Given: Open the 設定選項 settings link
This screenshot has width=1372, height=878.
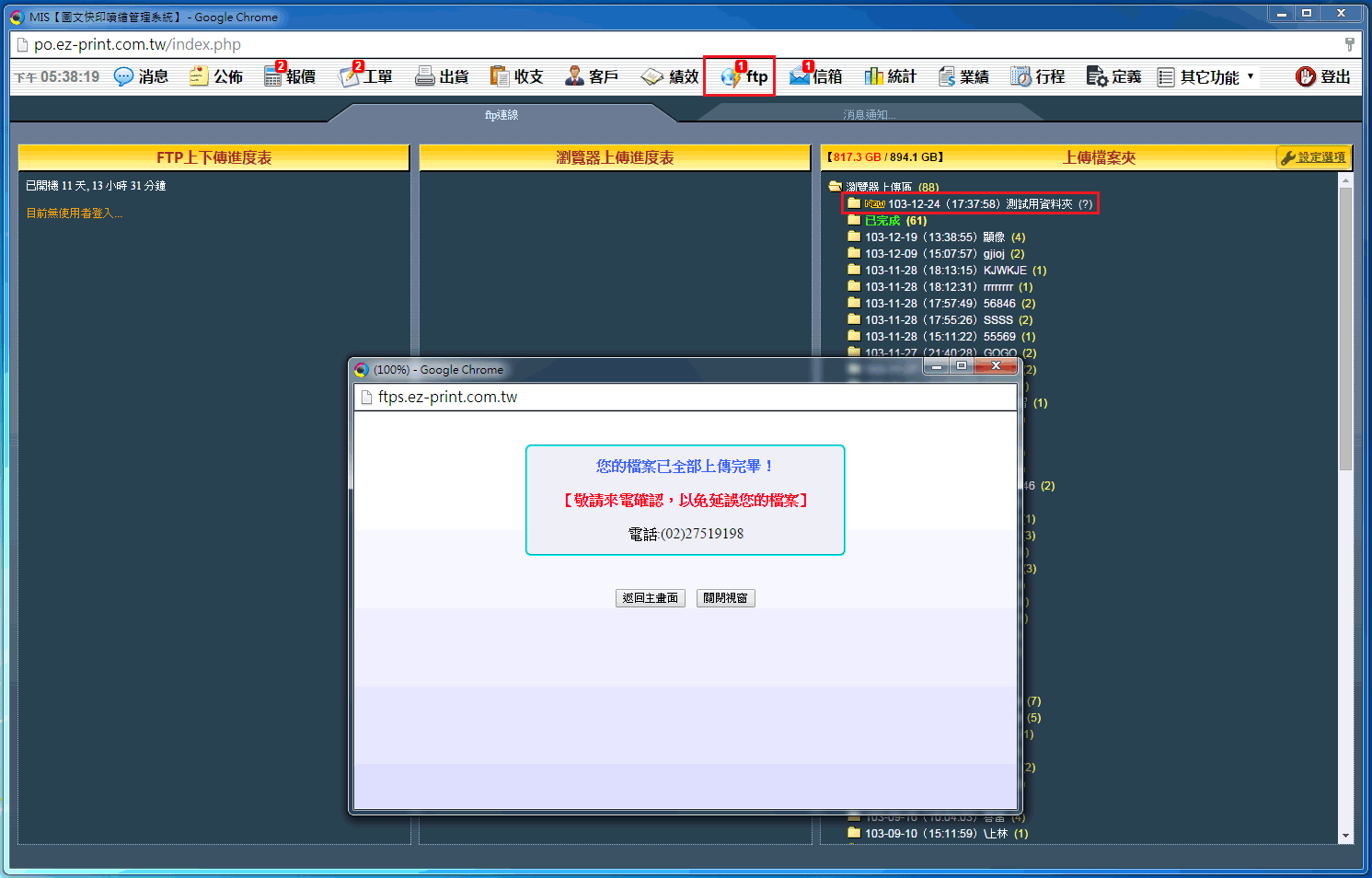Looking at the screenshot, I should pyautogui.click(x=1313, y=157).
